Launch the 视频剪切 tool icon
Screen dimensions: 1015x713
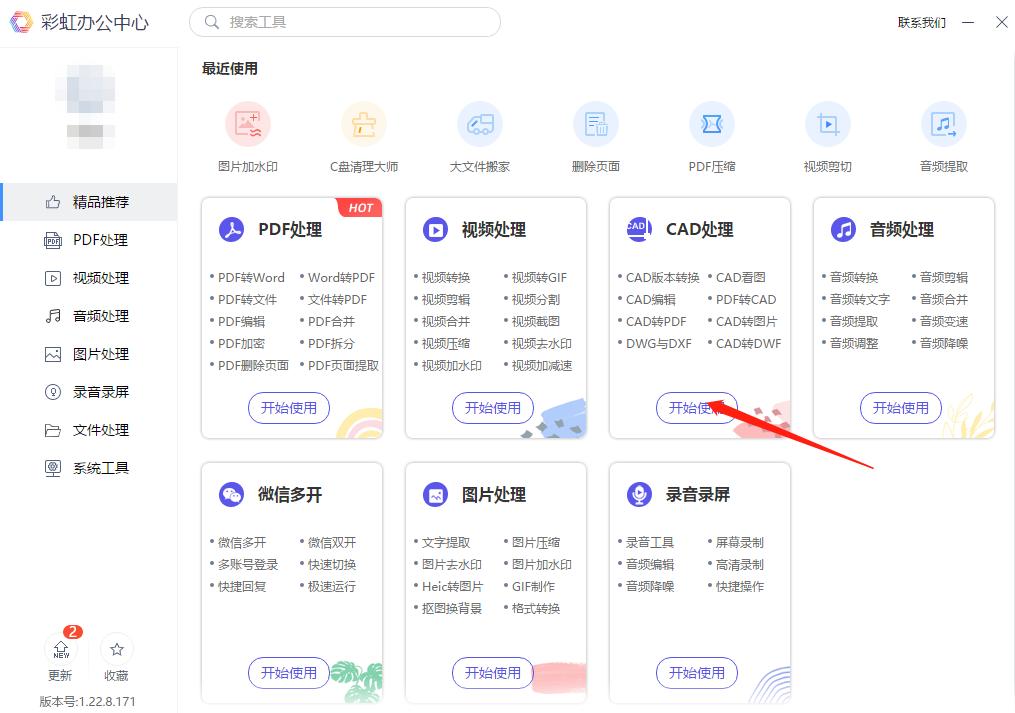828,122
